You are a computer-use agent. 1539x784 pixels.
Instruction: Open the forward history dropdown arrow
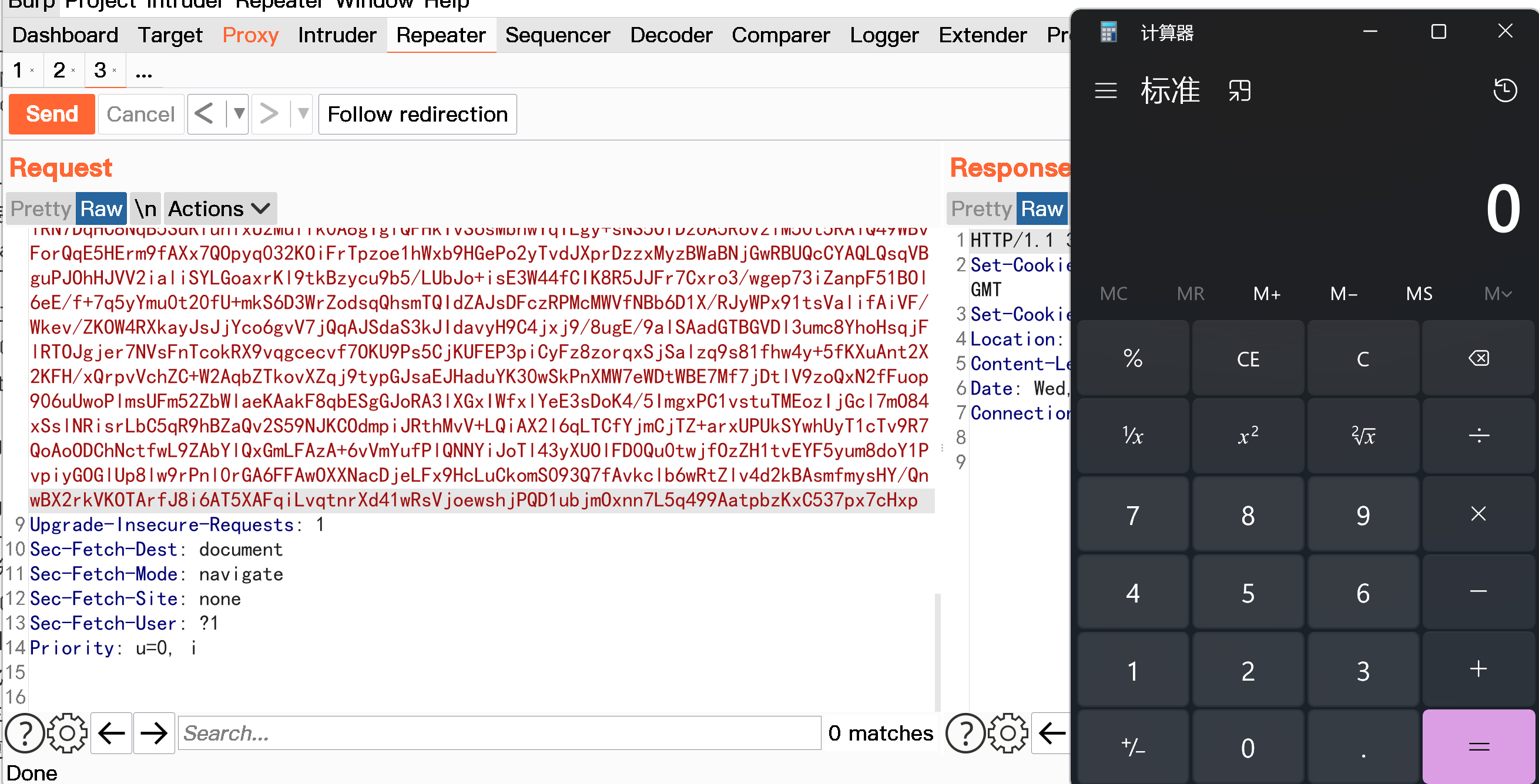(x=302, y=114)
